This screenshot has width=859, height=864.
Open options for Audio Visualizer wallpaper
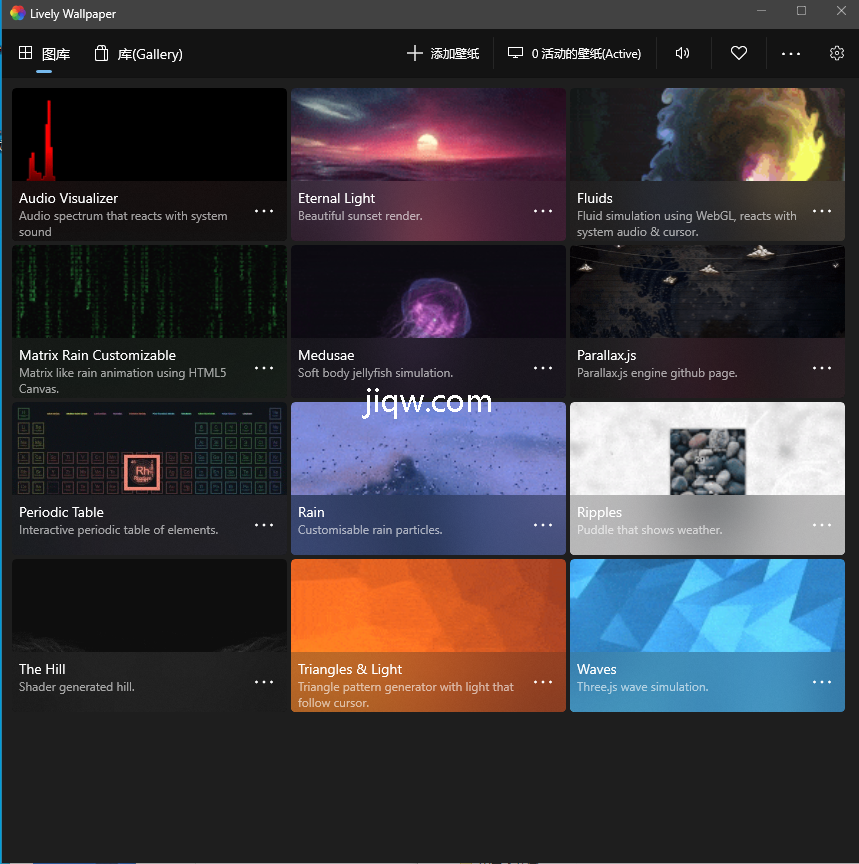click(264, 211)
